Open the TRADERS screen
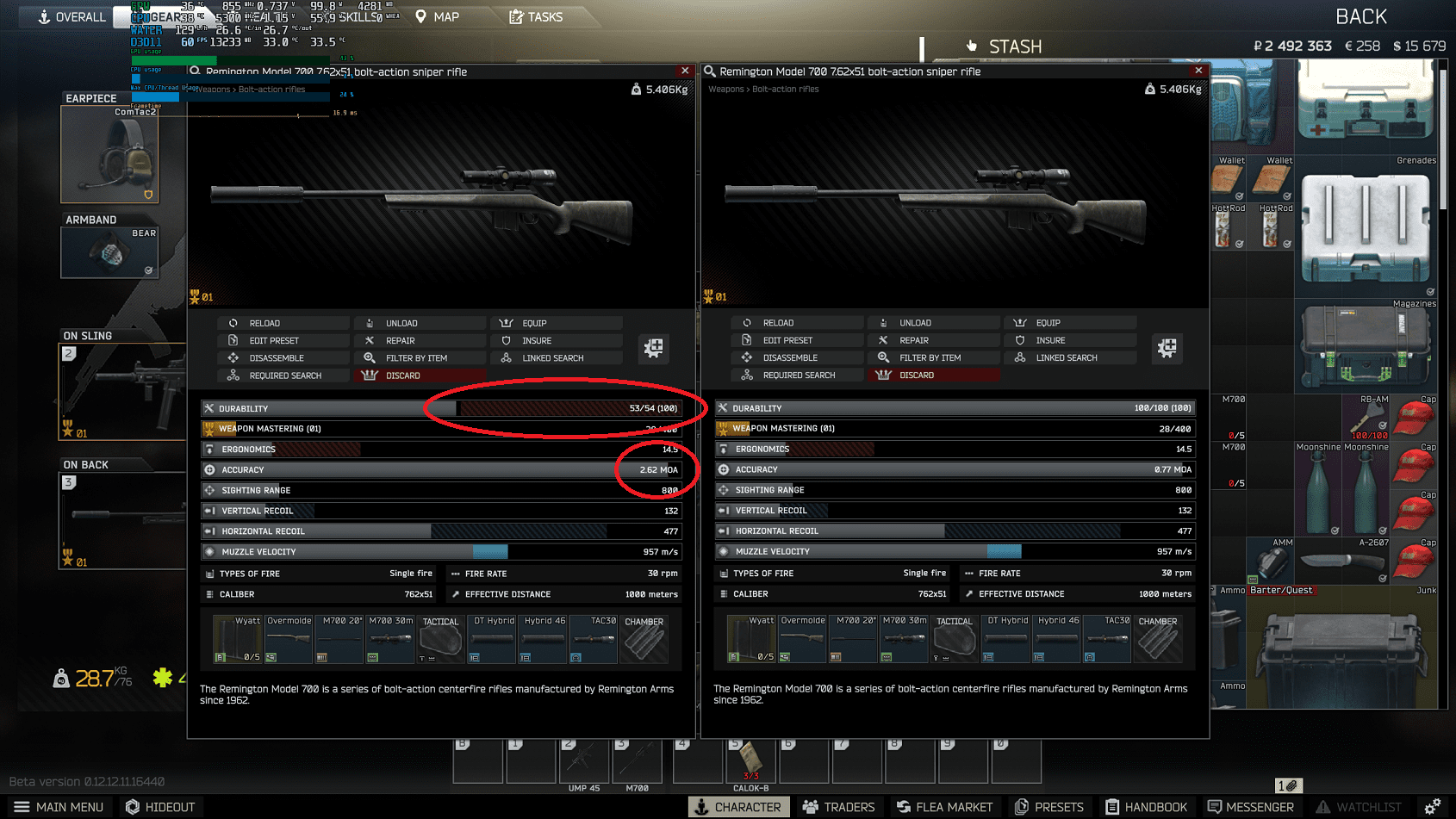Viewport: 1456px width, 819px height. pyautogui.click(x=838, y=807)
